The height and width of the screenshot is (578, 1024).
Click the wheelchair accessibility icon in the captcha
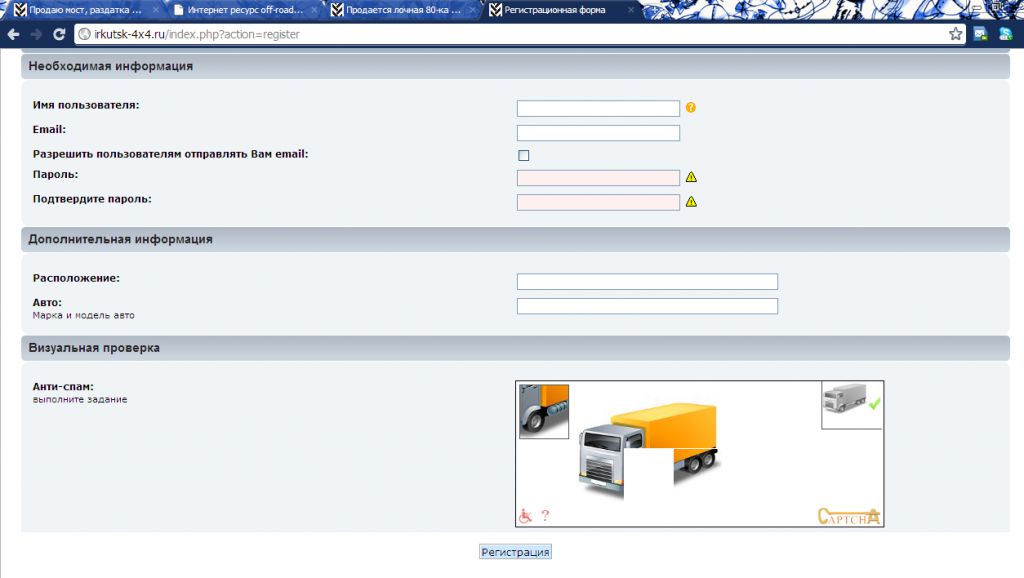click(525, 516)
